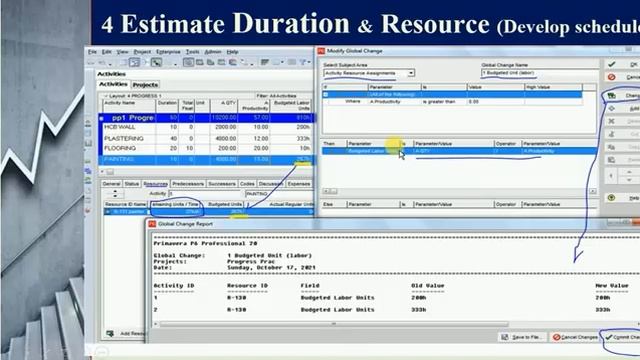Click the right scroll arrow in Modify Global Change
The height and width of the screenshot is (360, 640).
coord(593,191)
